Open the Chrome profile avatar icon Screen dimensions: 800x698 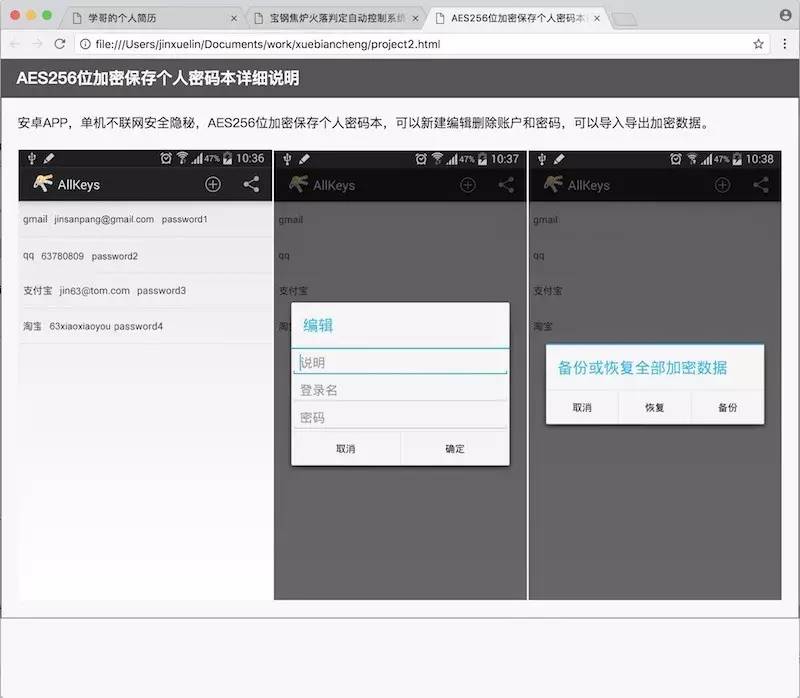click(x=783, y=14)
